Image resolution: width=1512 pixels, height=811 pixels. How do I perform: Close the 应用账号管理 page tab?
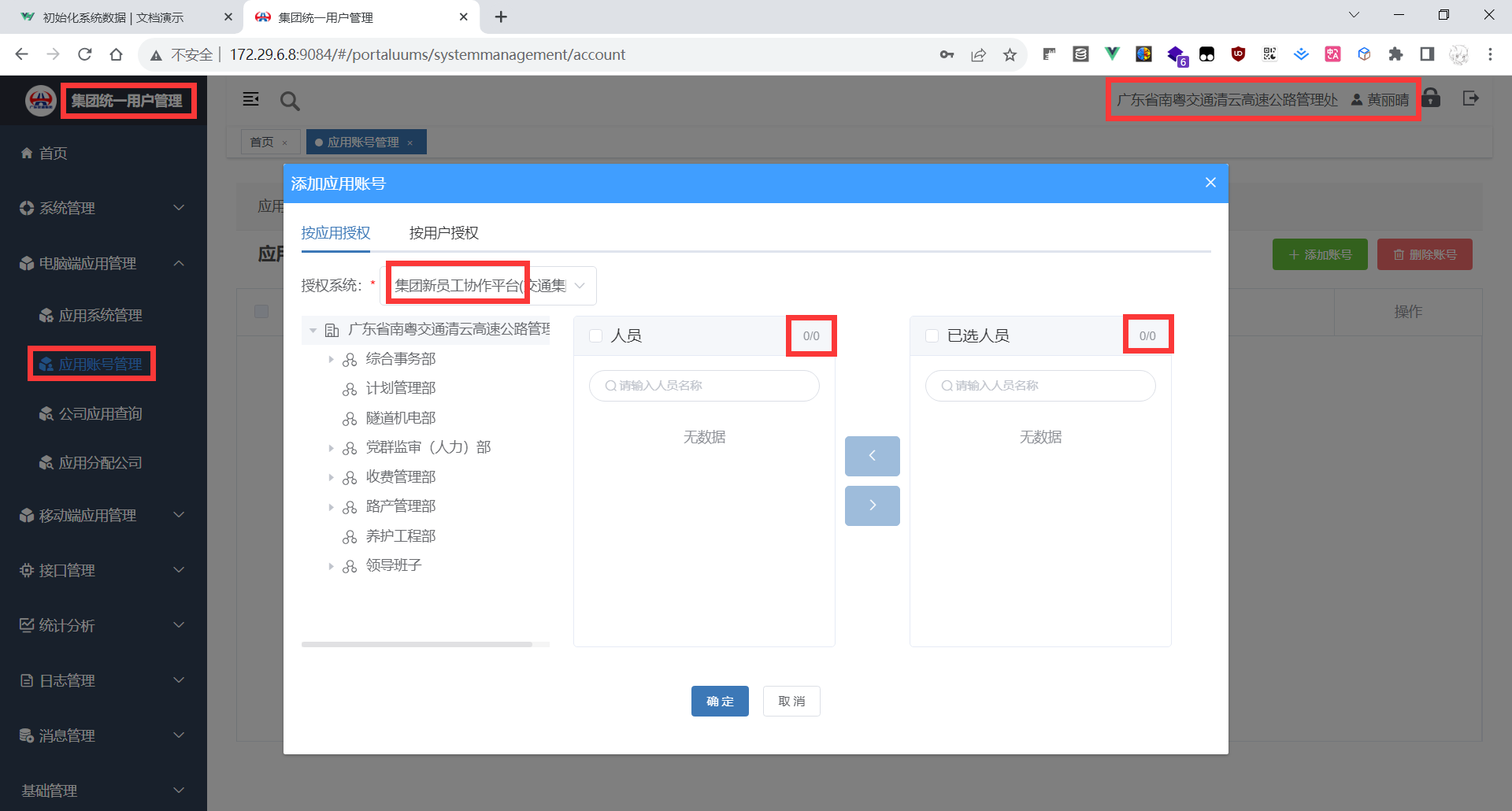click(x=410, y=143)
